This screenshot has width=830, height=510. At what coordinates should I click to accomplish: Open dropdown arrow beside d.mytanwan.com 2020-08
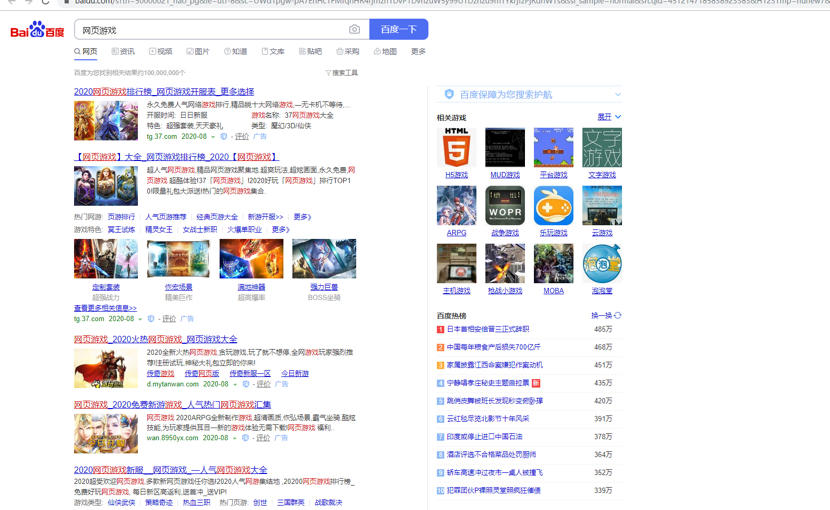235,384
